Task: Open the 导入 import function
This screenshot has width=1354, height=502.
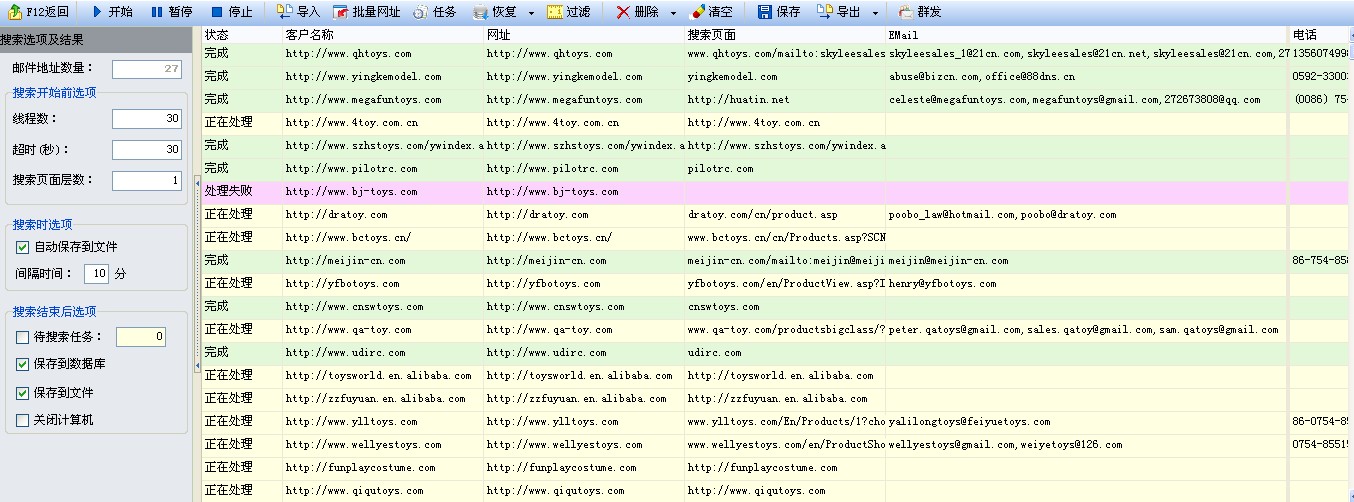Action: click(298, 12)
